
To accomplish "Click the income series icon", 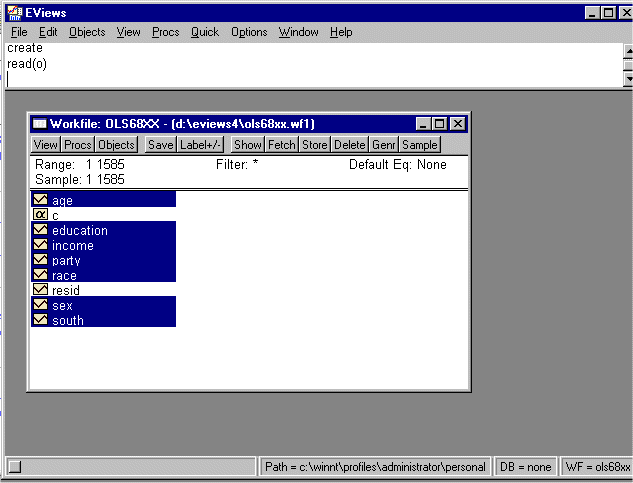I will pyautogui.click(x=40, y=245).
